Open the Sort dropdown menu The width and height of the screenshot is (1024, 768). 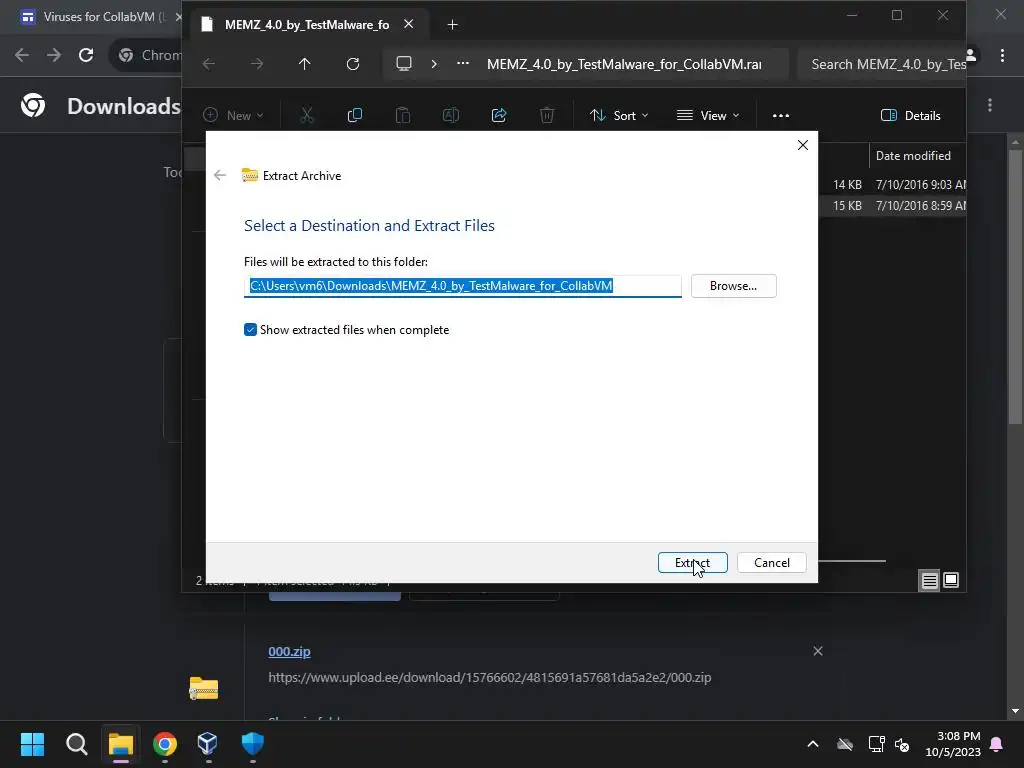(x=618, y=116)
